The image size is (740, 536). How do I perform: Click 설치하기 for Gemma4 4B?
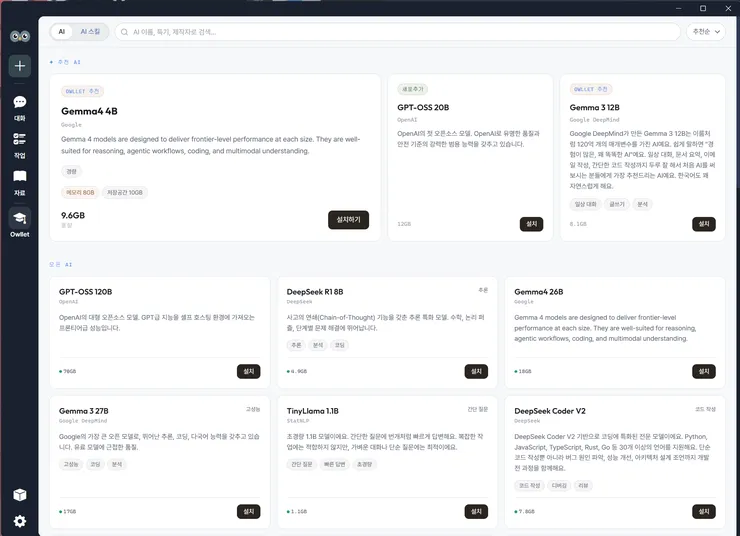pyautogui.click(x=348, y=220)
